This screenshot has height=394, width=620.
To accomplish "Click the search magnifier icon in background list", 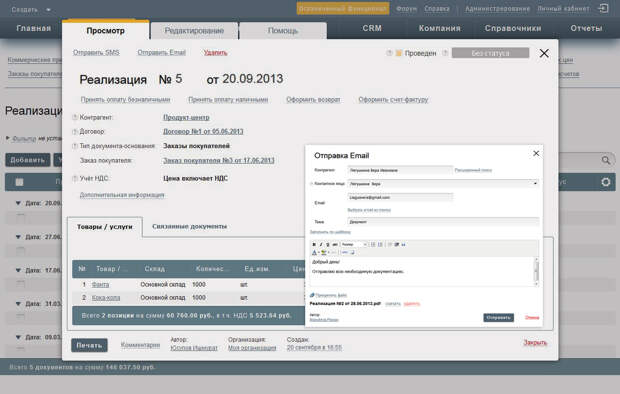I will coord(605,160).
